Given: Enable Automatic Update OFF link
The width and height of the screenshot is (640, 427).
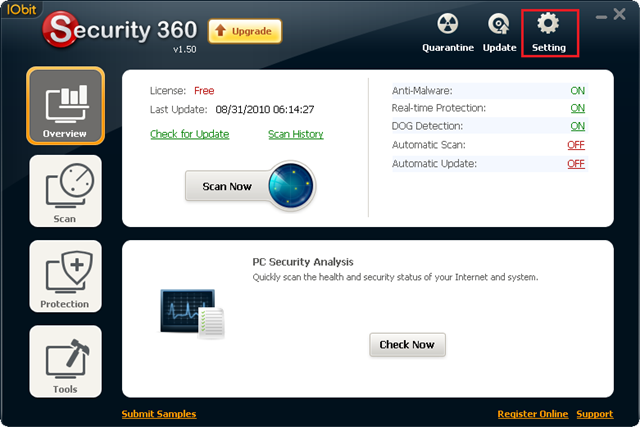Looking at the screenshot, I should [x=576, y=164].
